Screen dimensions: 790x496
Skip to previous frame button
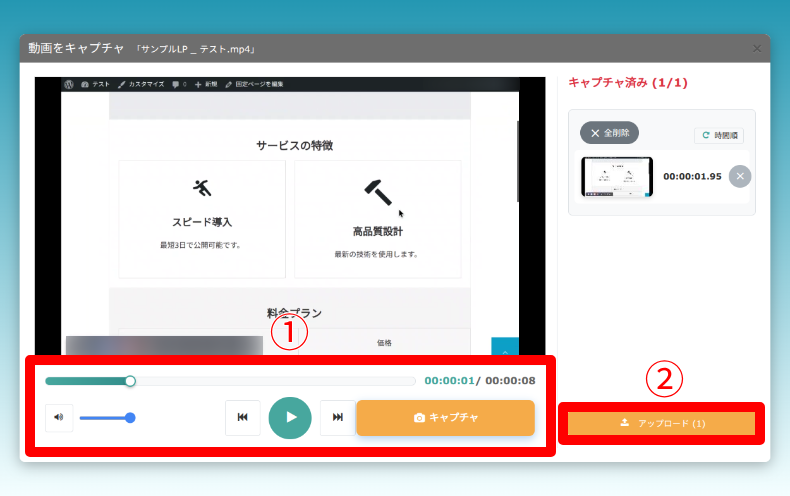242,417
